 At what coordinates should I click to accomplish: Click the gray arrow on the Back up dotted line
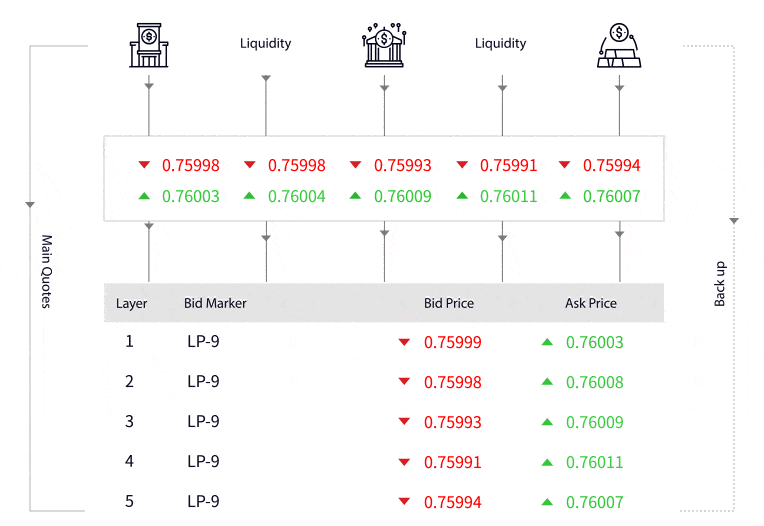point(733,220)
